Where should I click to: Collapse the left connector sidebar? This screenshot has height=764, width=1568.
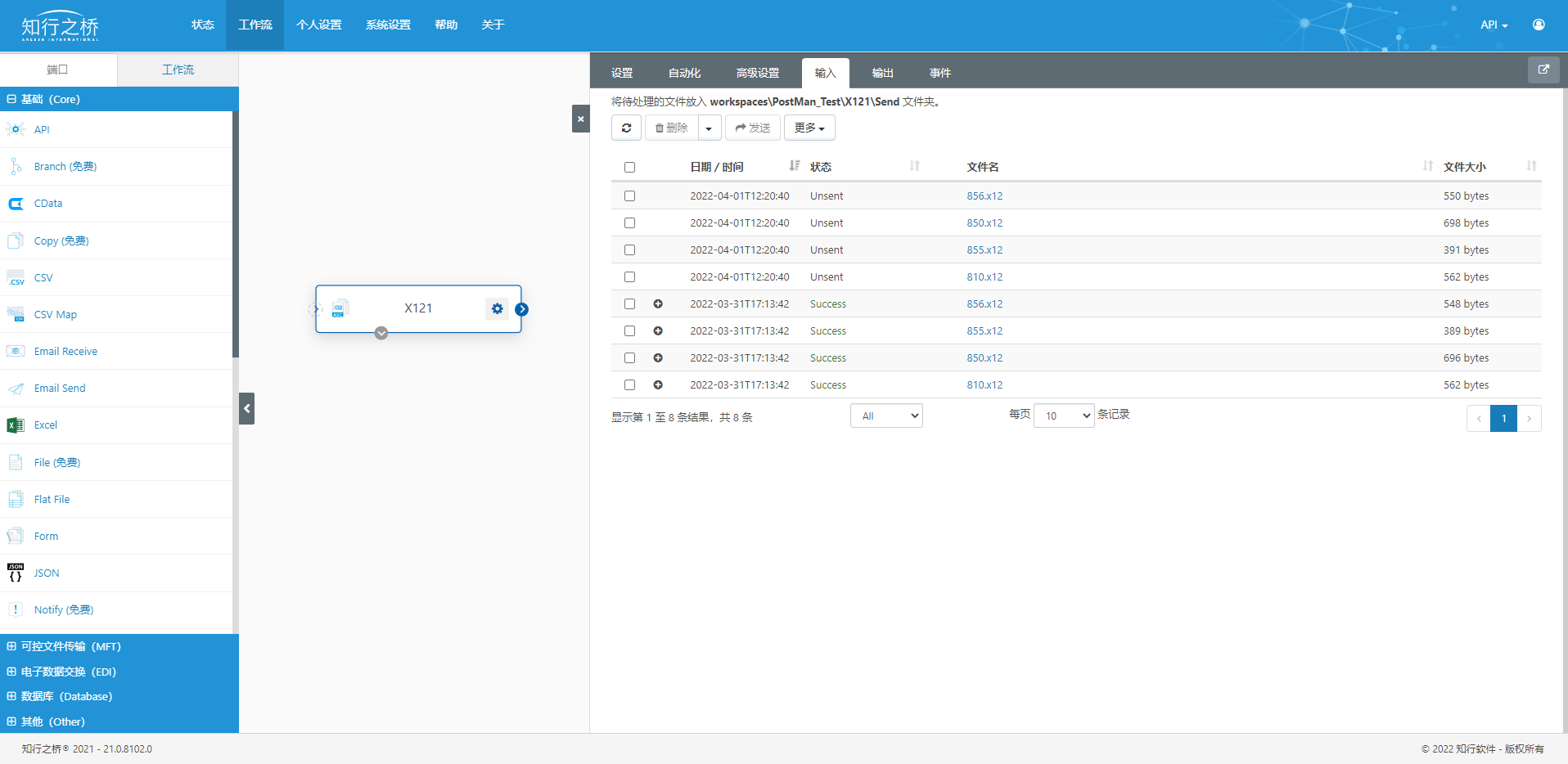click(246, 408)
